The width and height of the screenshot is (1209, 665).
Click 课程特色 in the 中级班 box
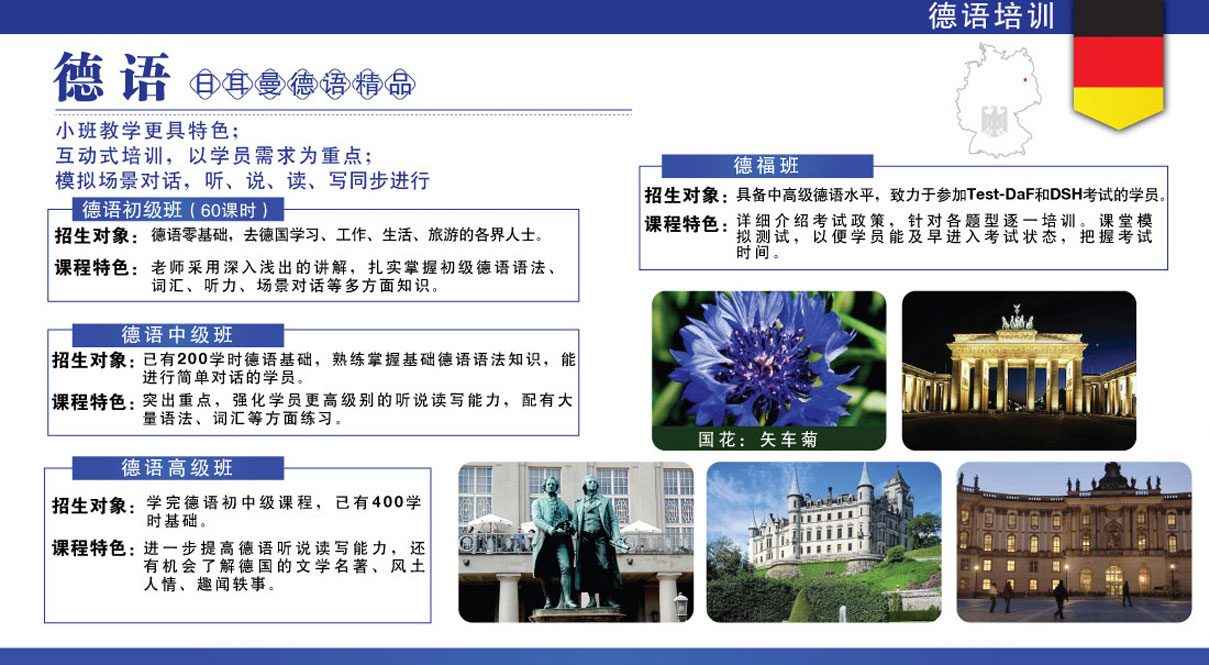[x=92, y=402]
